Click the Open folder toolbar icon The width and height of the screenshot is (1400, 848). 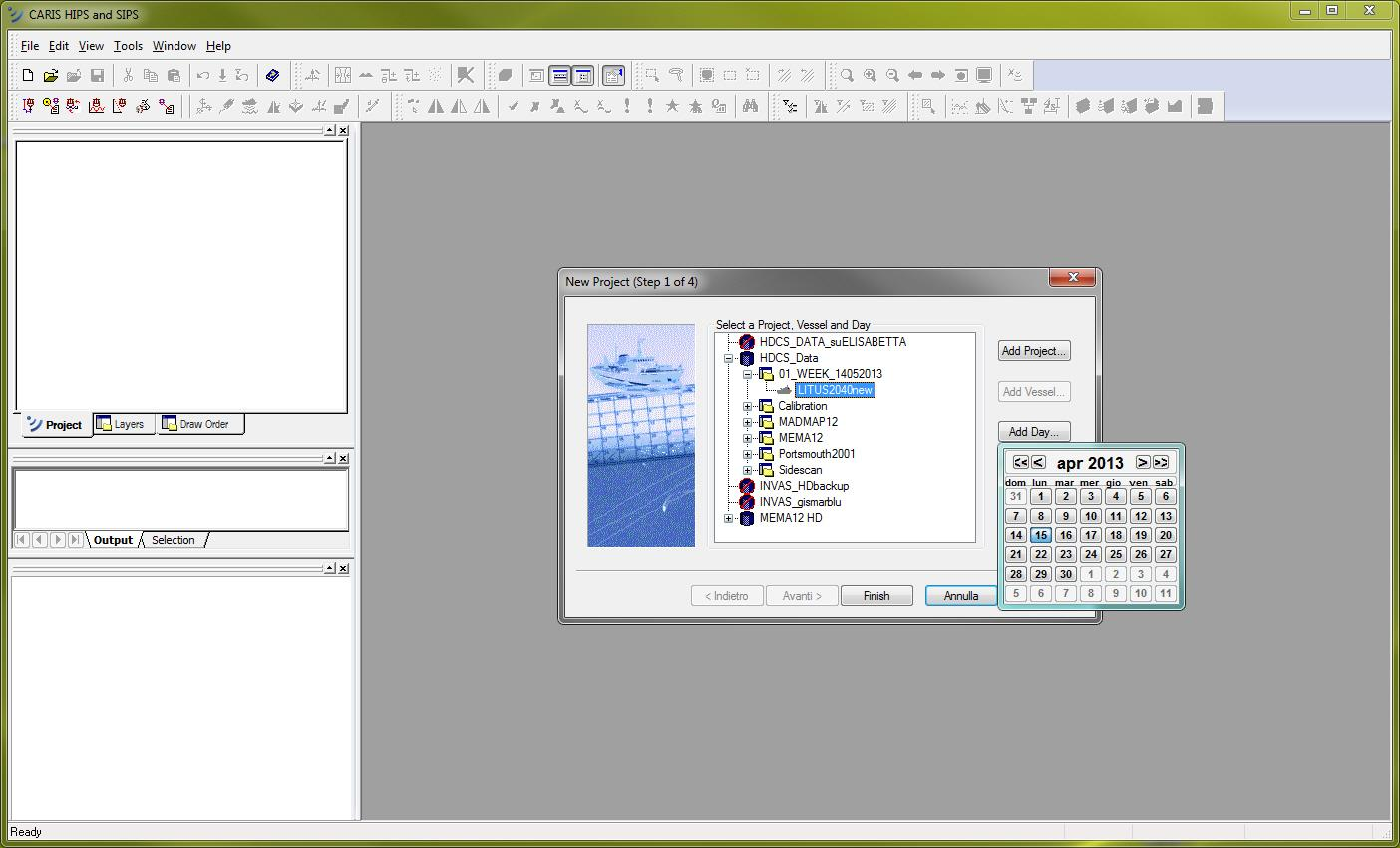pyautogui.click(x=51, y=75)
